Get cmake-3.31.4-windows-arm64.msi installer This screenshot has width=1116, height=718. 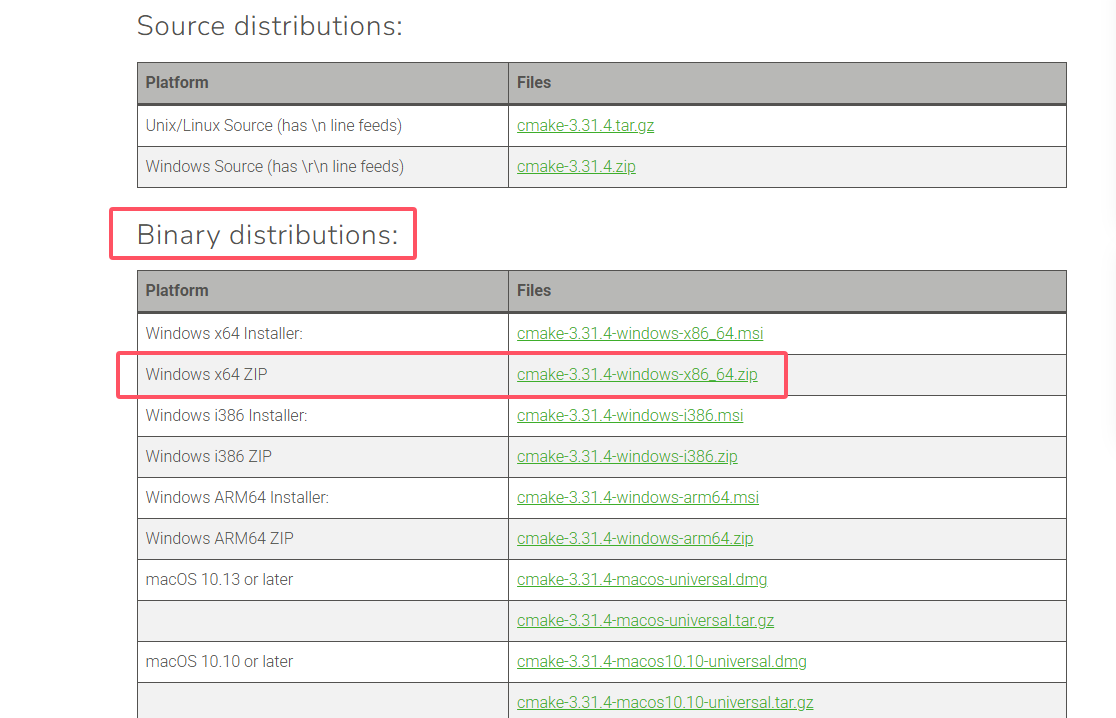638,497
